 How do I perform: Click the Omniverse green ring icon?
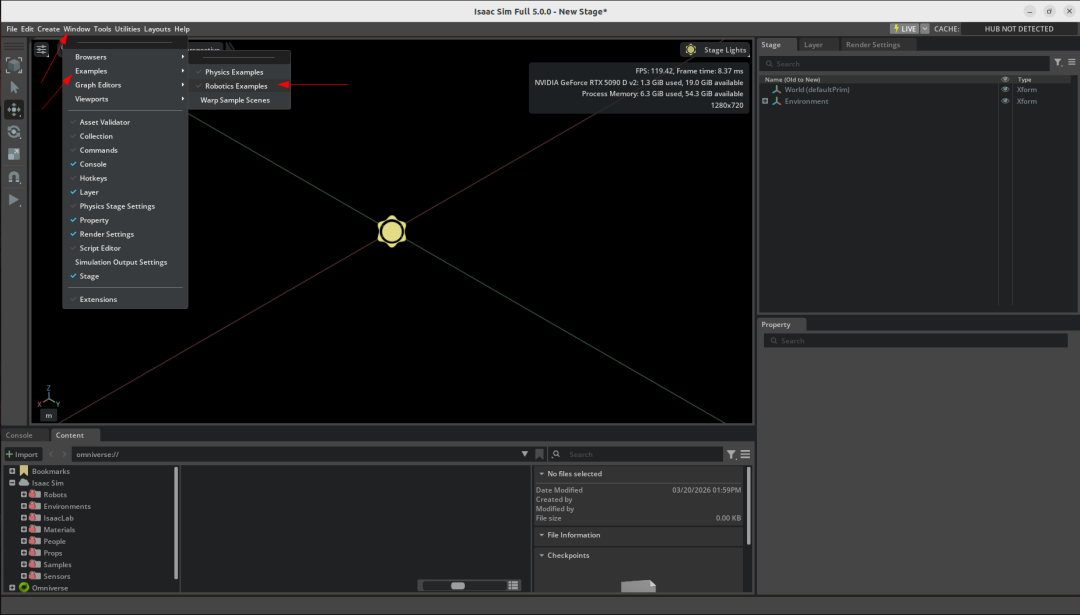[x=24, y=587]
